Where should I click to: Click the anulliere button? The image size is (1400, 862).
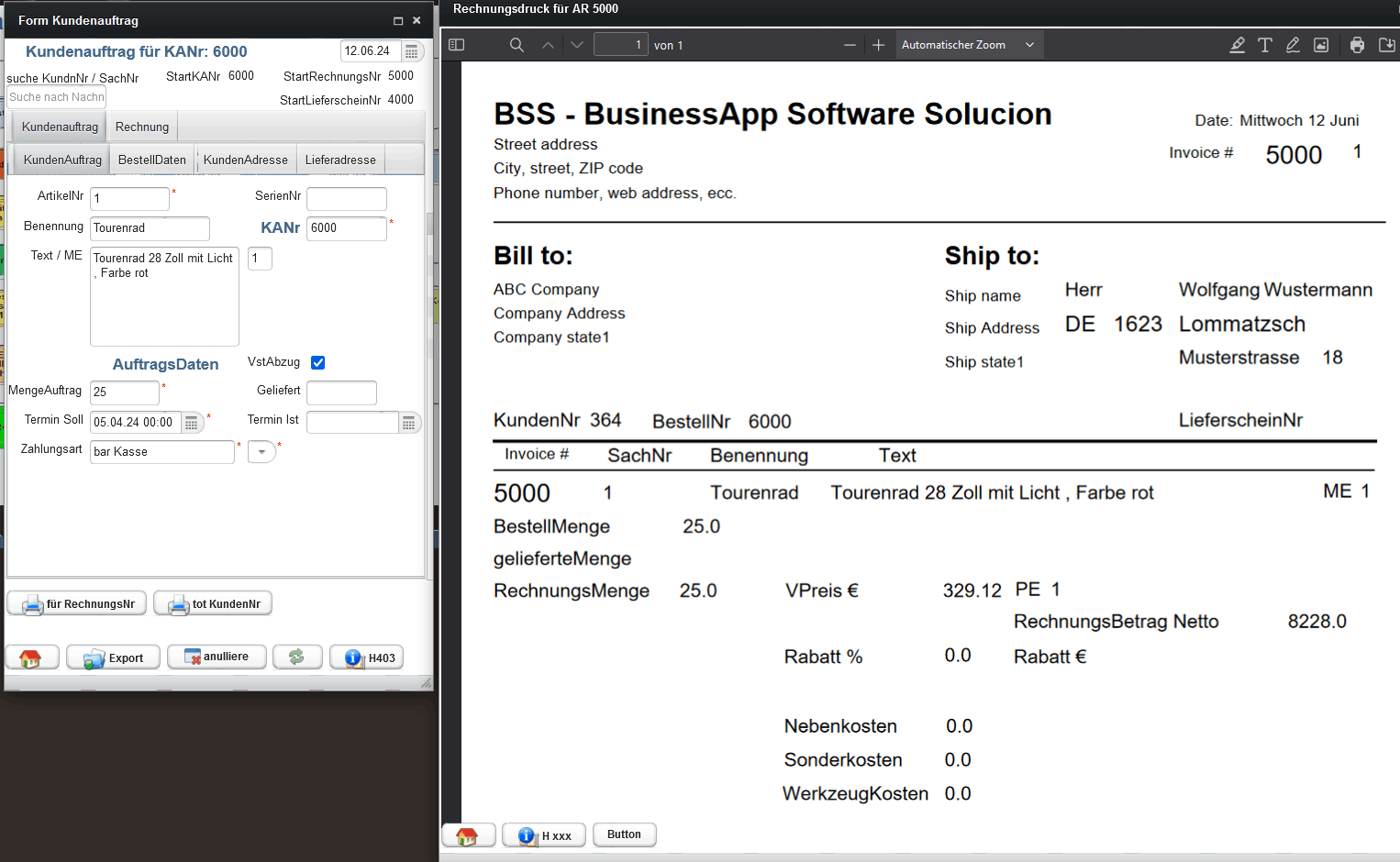[x=217, y=658]
